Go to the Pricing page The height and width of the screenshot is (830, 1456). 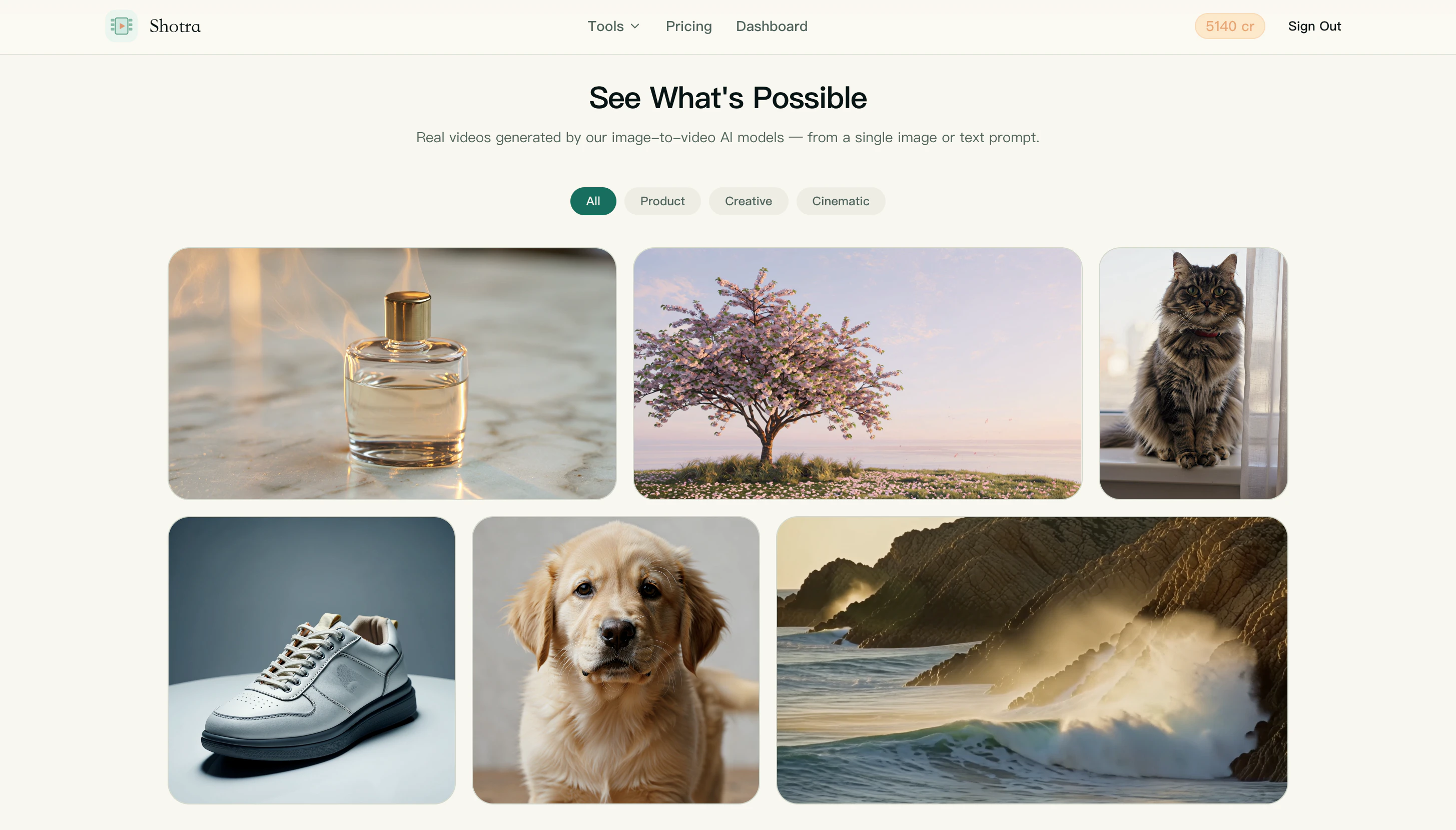688,26
